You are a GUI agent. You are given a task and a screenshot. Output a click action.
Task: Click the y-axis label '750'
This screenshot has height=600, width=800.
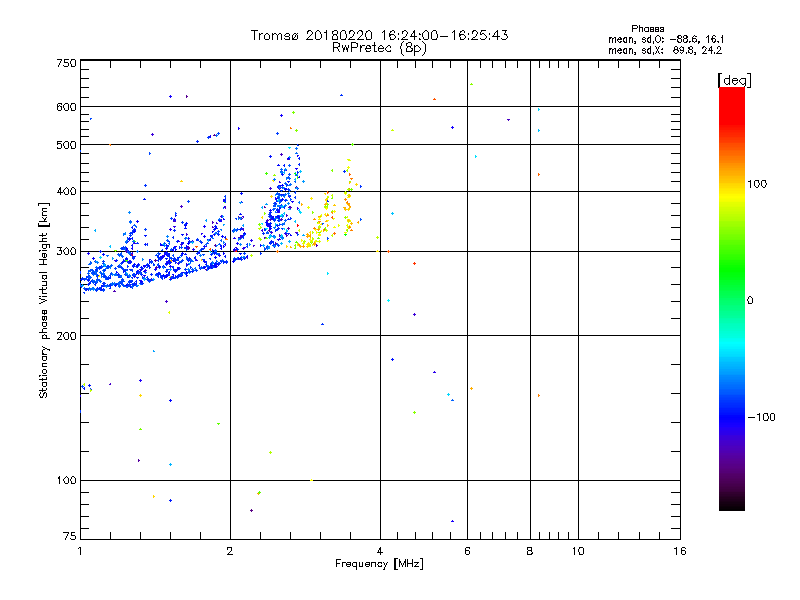pos(66,63)
